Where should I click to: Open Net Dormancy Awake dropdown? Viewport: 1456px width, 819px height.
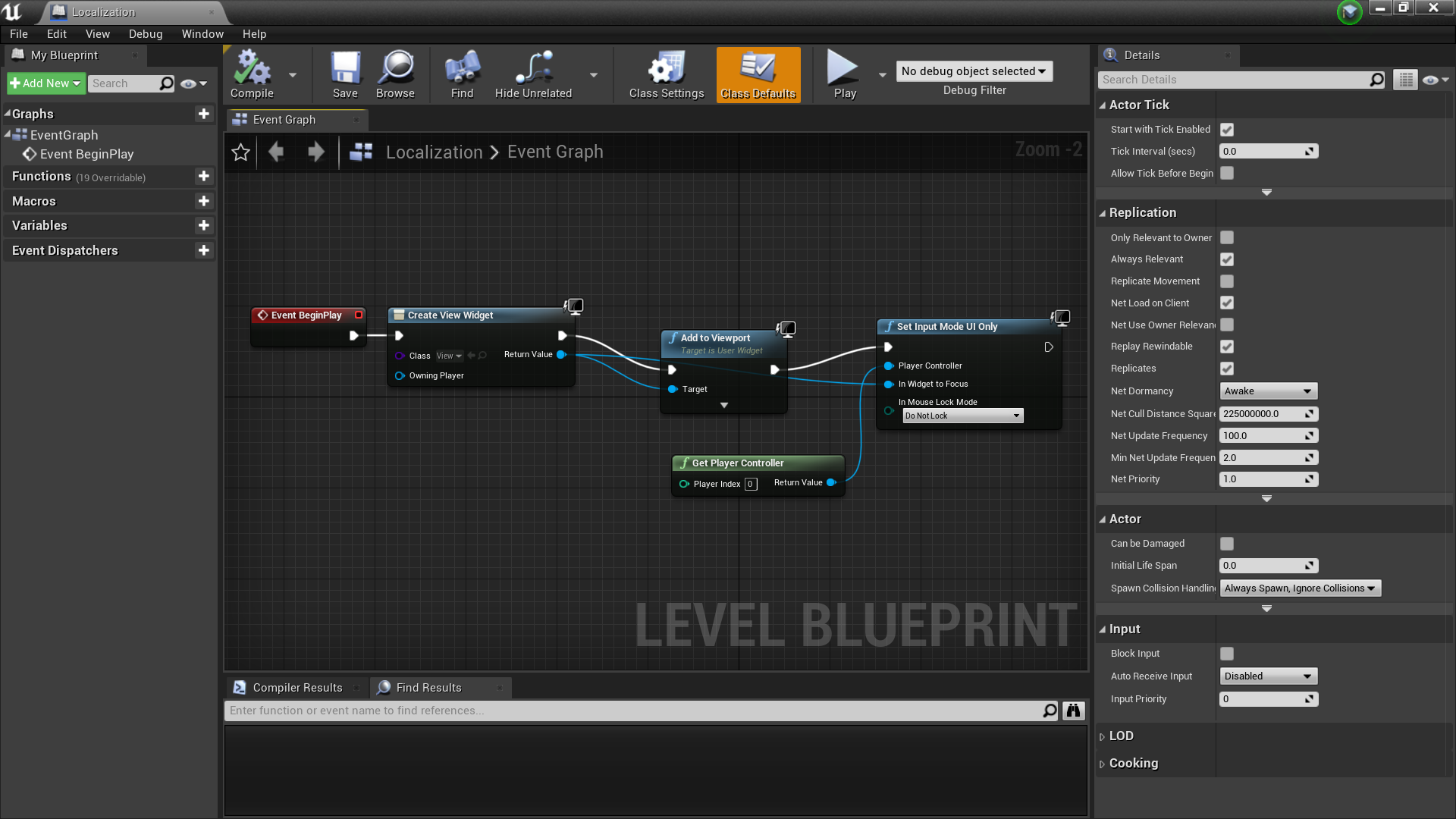coord(1267,391)
